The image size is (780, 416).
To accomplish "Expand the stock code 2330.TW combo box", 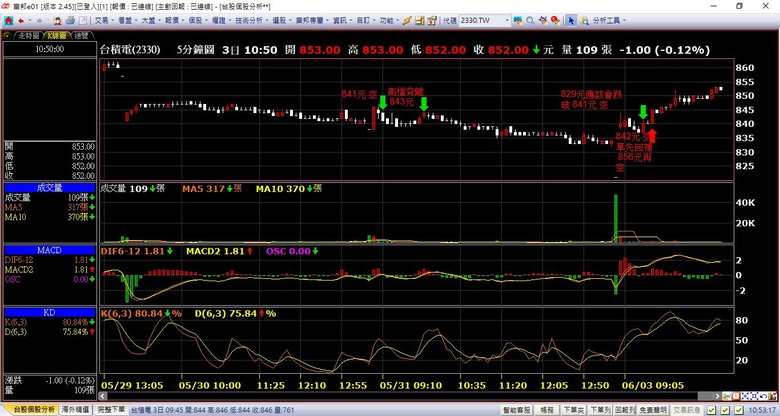I will [507, 20].
